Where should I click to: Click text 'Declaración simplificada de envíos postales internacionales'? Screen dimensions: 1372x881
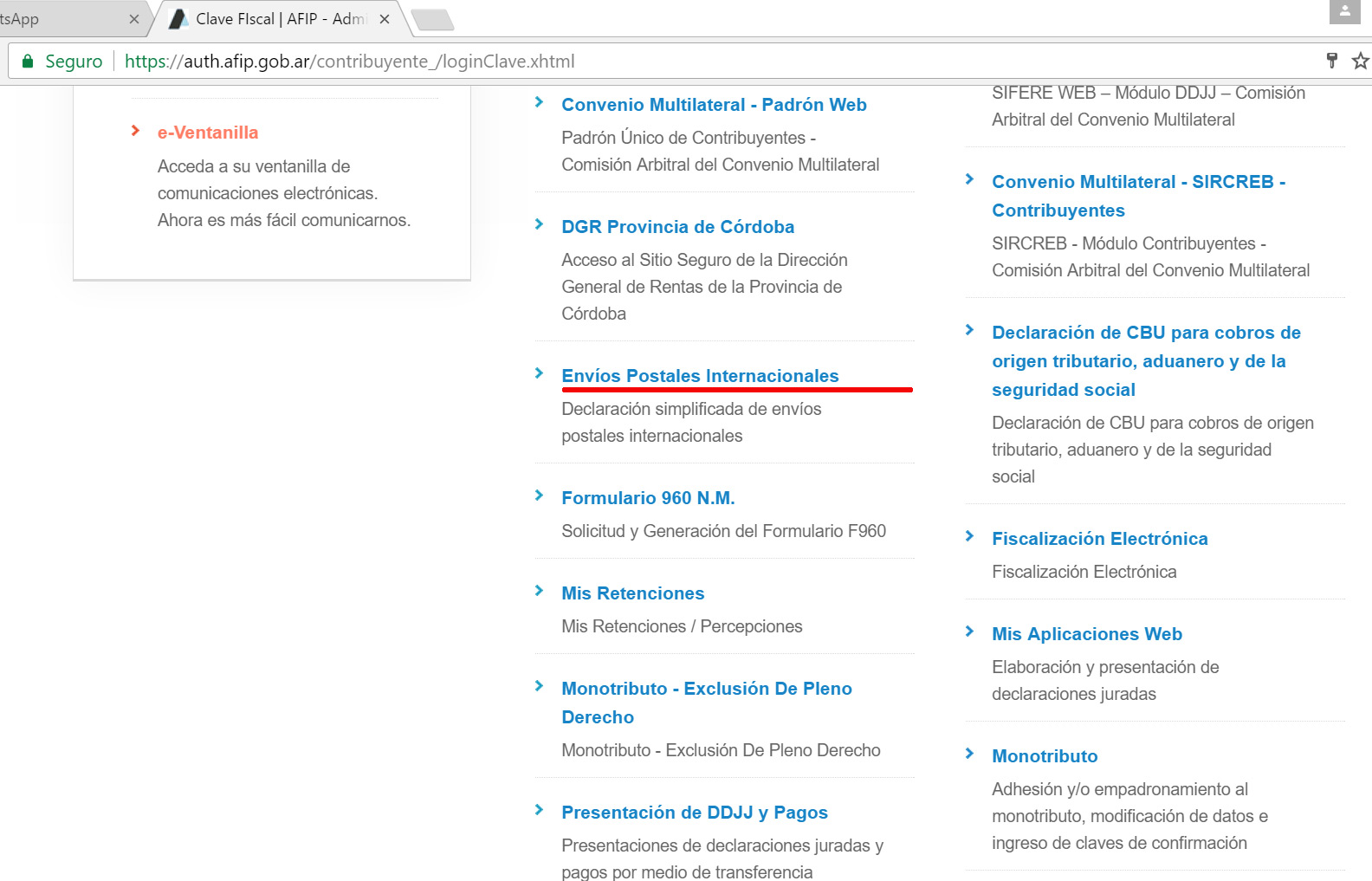(x=691, y=422)
